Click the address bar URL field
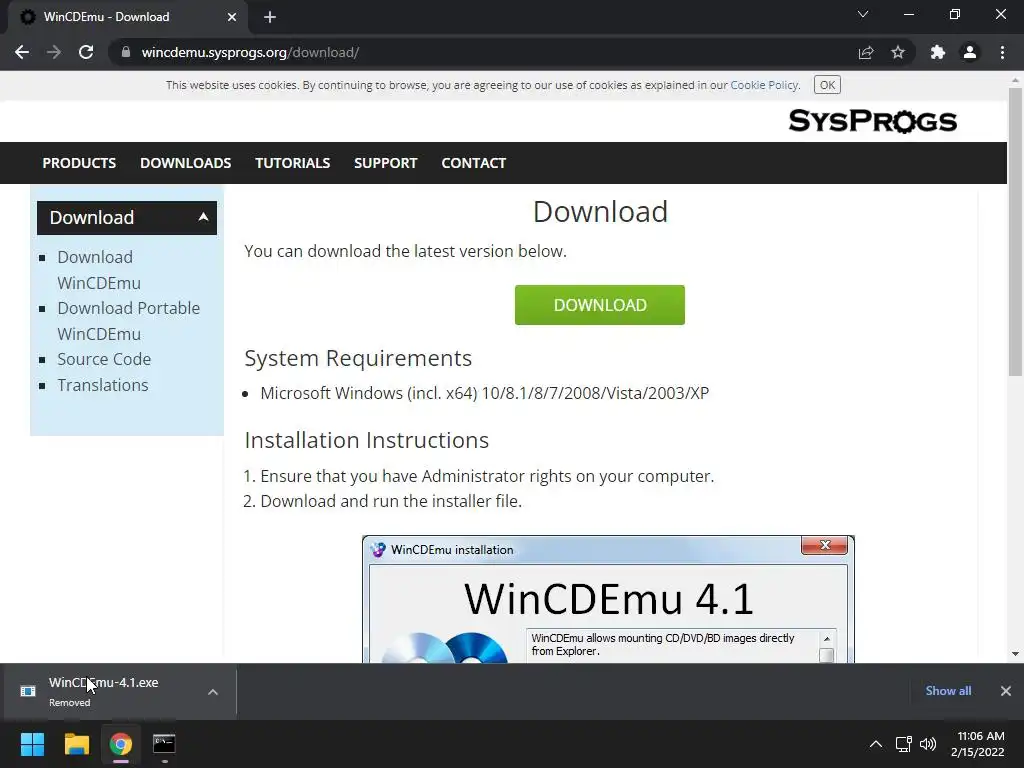 coord(483,52)
